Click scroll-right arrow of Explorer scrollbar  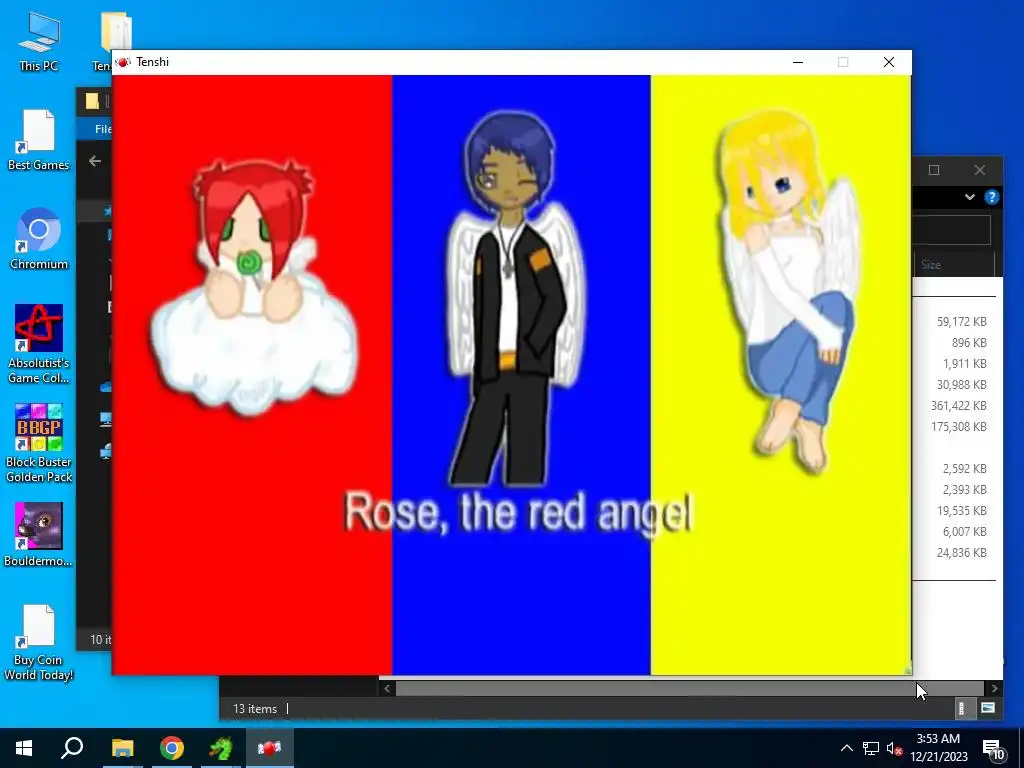[994, 688]
